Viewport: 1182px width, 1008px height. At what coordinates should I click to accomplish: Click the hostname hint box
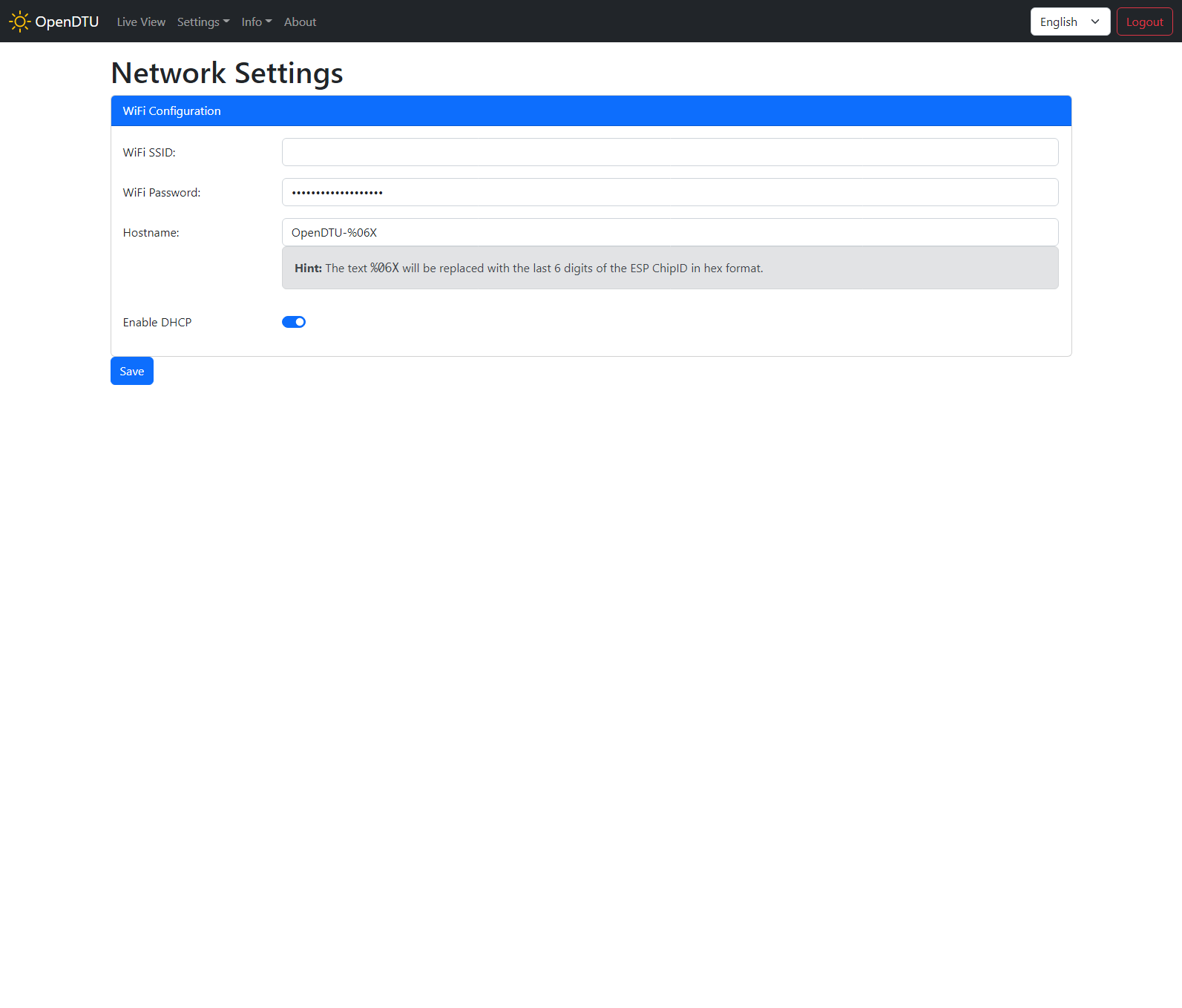point(669,268)
